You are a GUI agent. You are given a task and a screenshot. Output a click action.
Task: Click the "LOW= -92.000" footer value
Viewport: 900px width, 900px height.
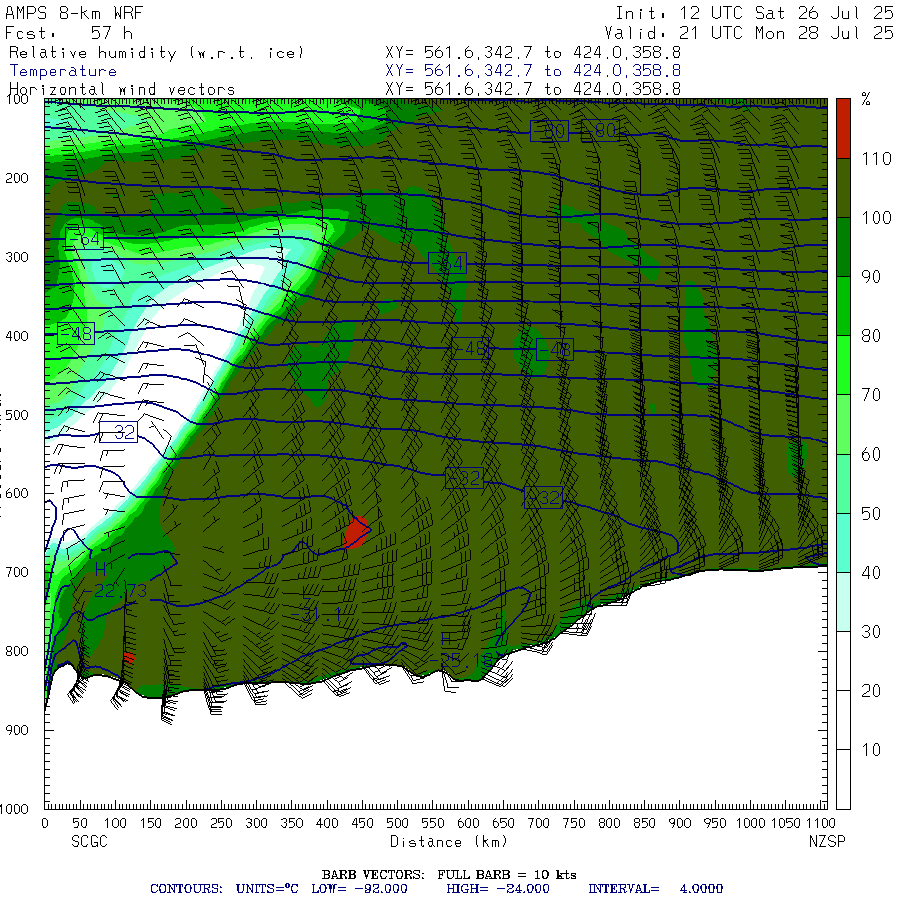click(359, 889)
